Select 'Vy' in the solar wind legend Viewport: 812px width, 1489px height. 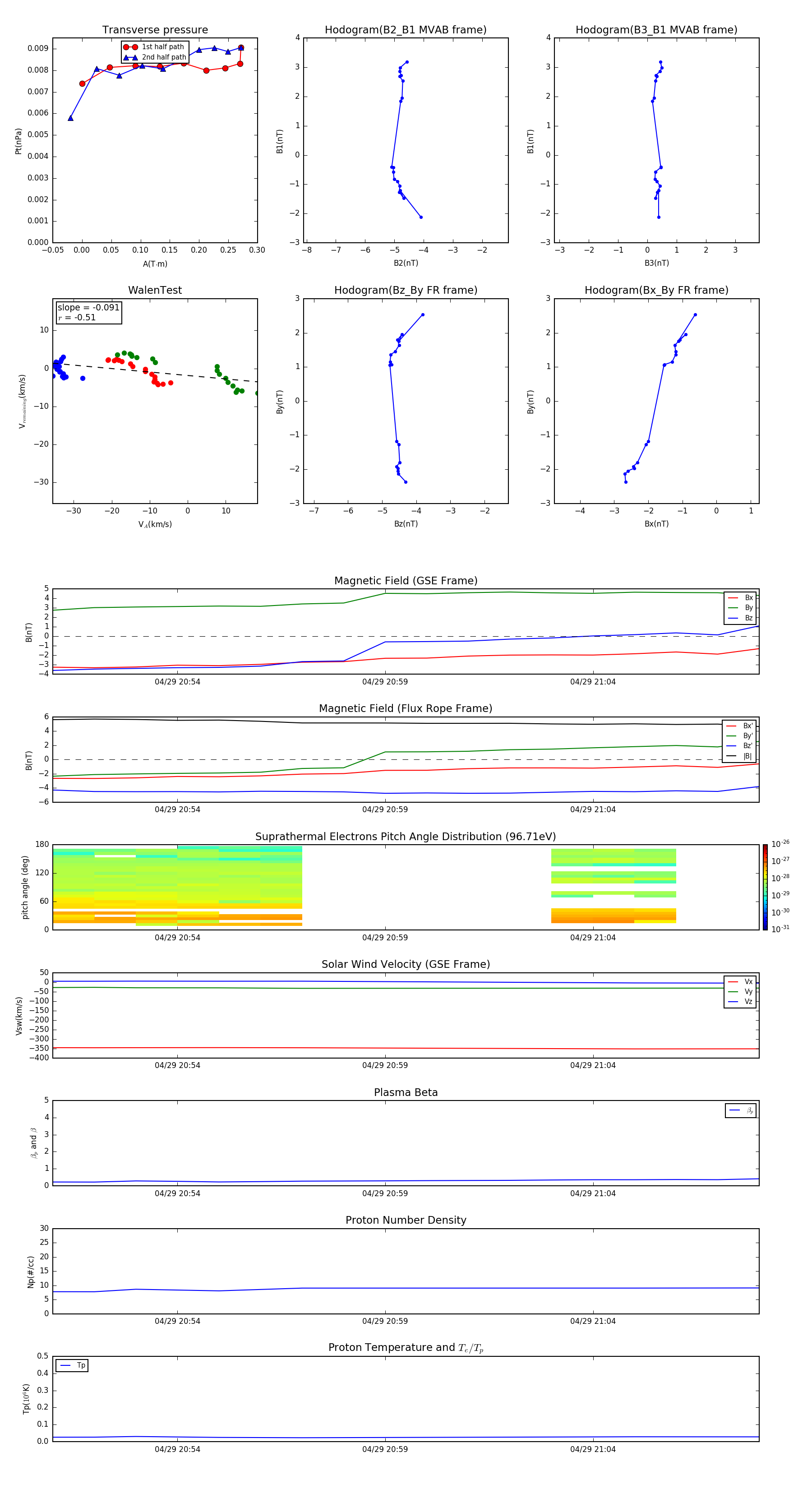(x=740, y=991)
